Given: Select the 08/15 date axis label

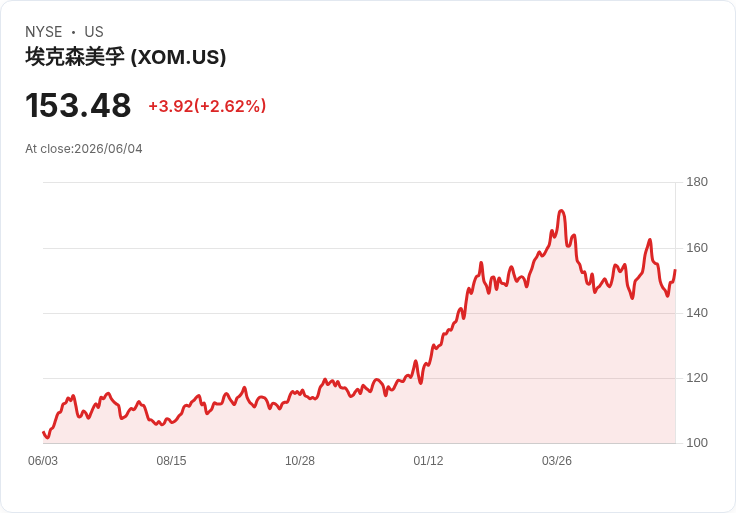Looking at the screenshot, I should tap(171, 461).
